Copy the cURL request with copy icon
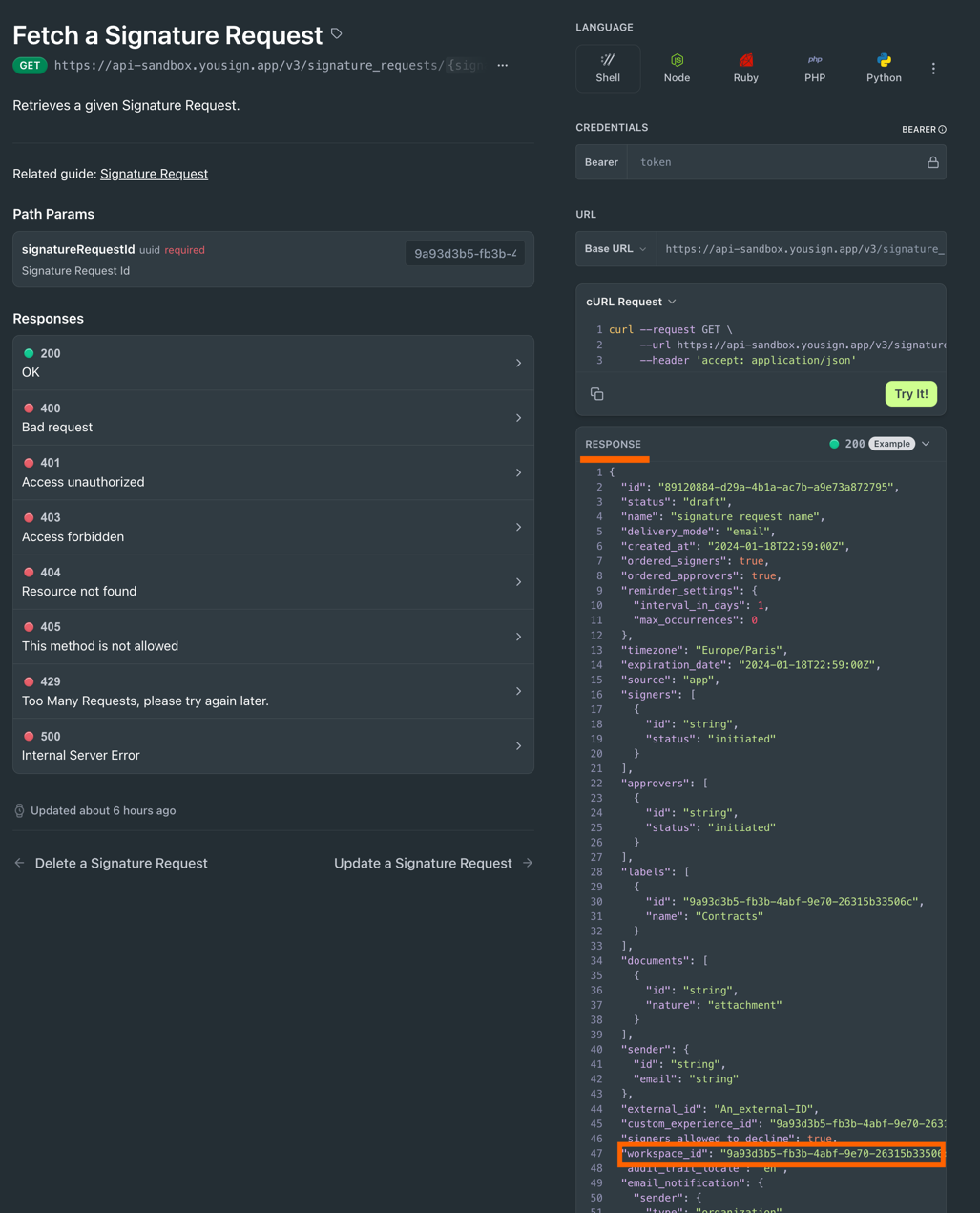The image size is (980, 1213). click(x=597, y=394)
